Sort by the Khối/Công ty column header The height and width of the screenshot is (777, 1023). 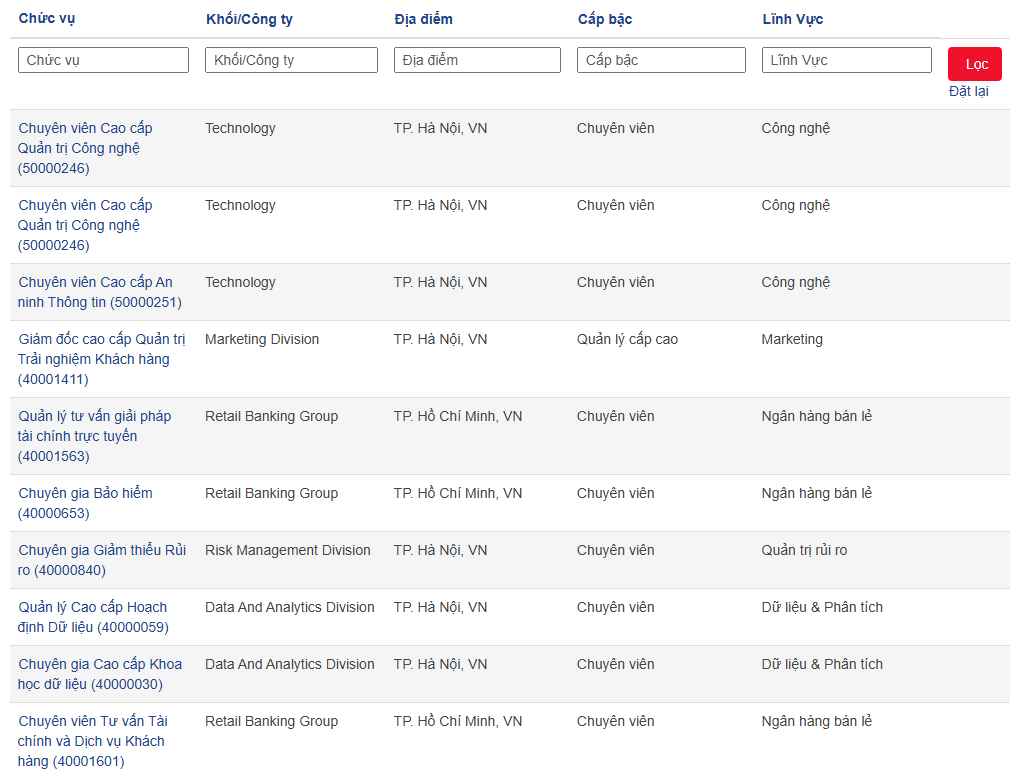pyautogui.click(x=249, y=19)
